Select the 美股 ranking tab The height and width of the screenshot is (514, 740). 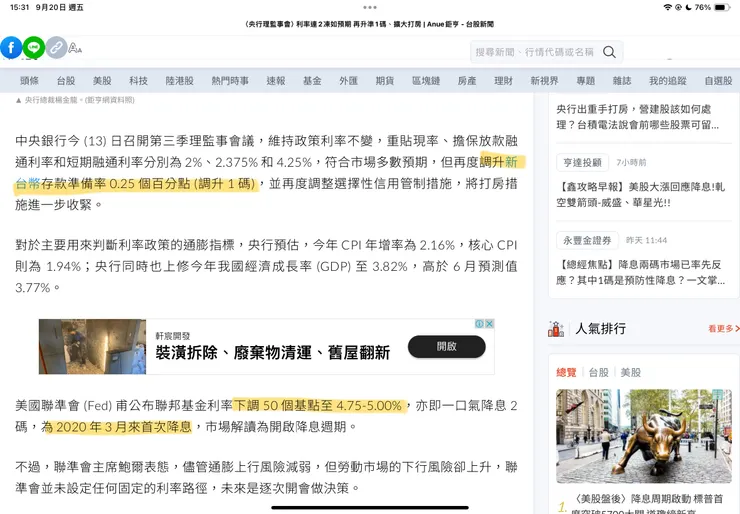tap(631, 372)
